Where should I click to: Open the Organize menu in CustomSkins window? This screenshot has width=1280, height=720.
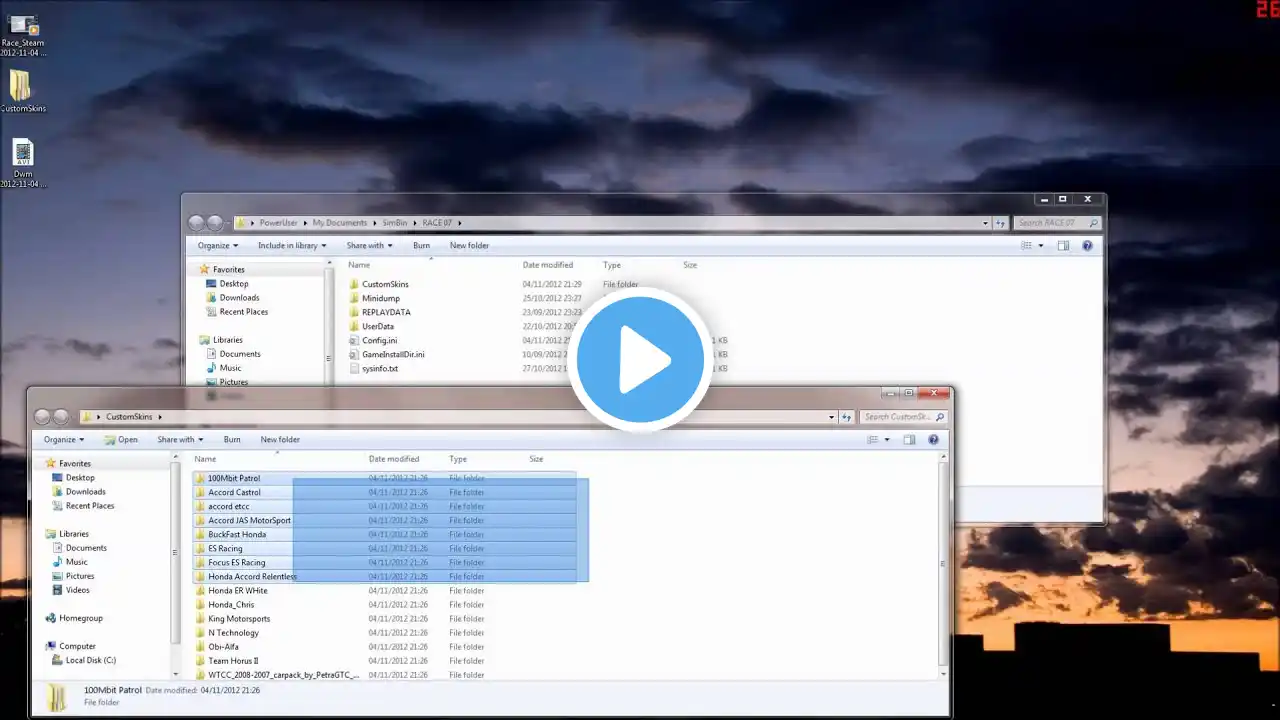(x=63, y=439)
